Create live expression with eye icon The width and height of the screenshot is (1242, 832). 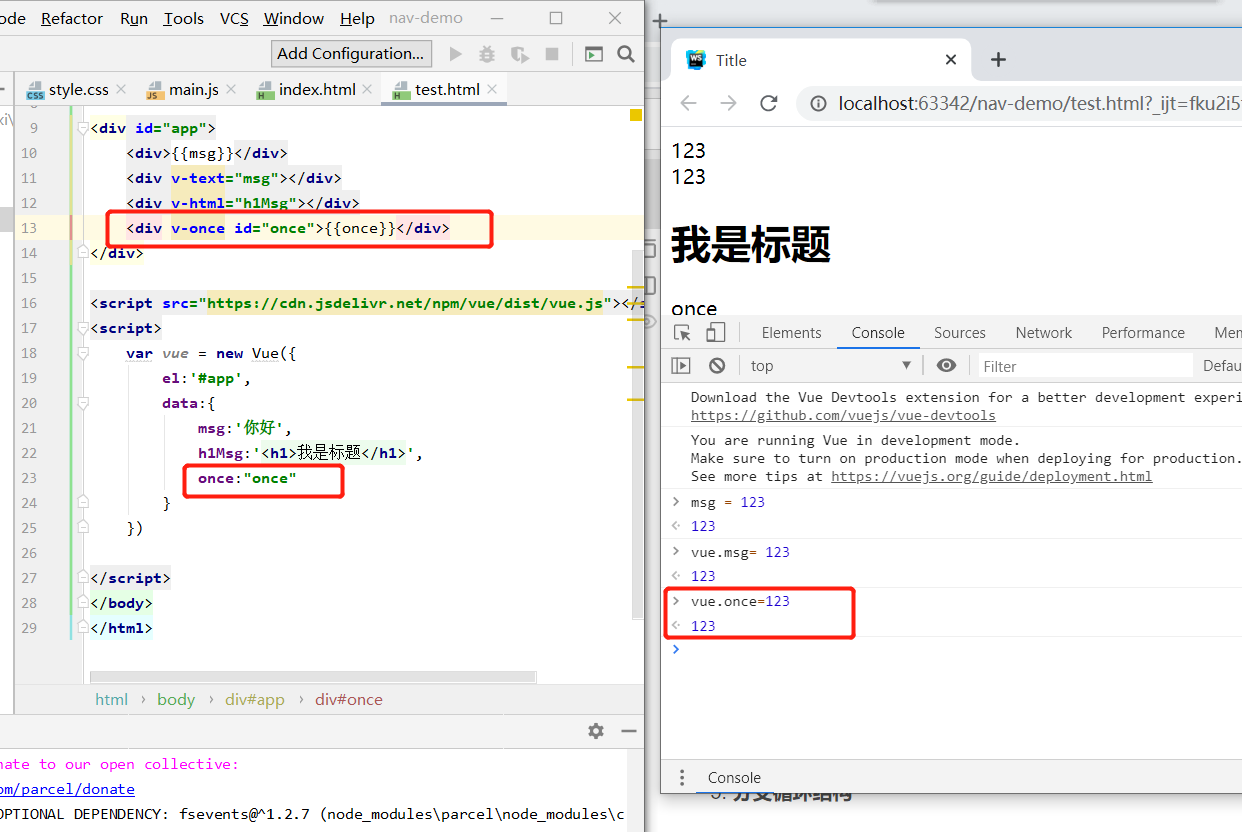click(946, 366)
